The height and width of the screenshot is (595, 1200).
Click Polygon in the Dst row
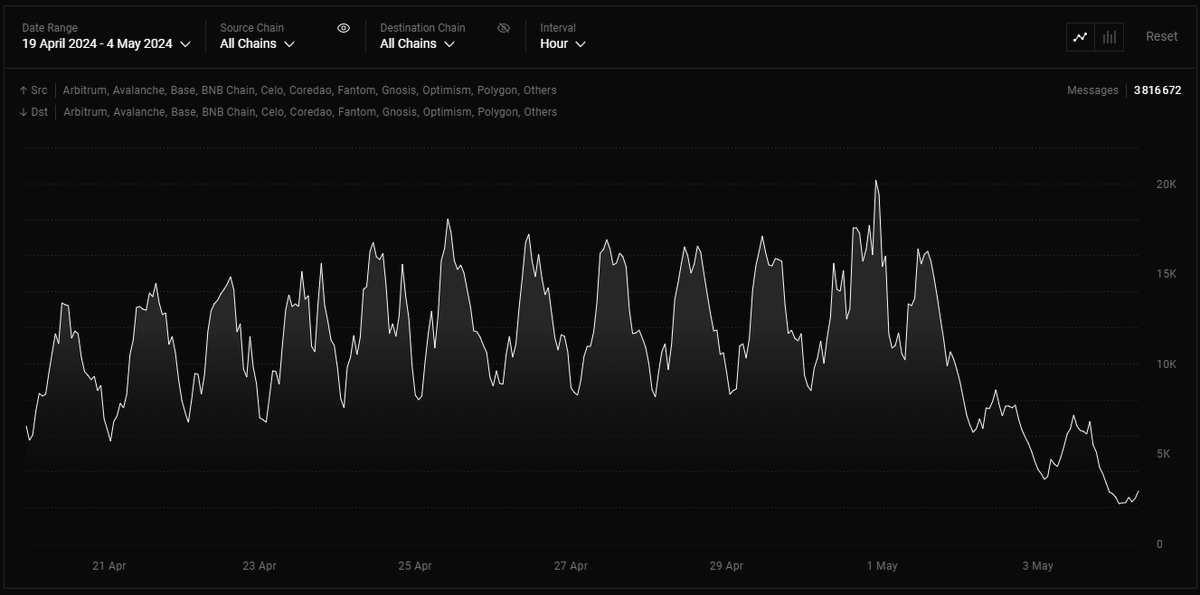coord(496,112)
